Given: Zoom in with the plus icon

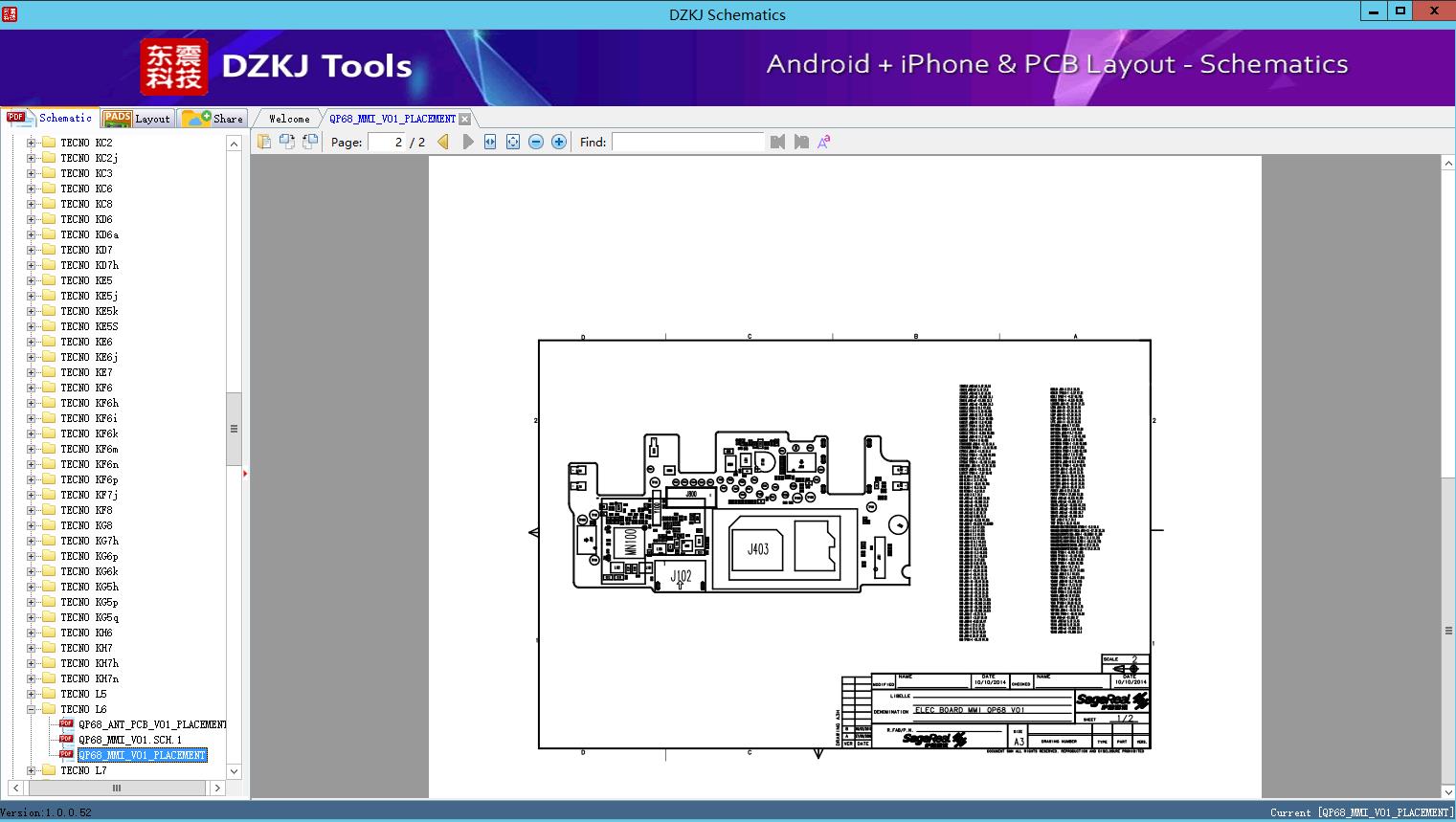Looking at the screenshot, I should (x=559, y=142).
